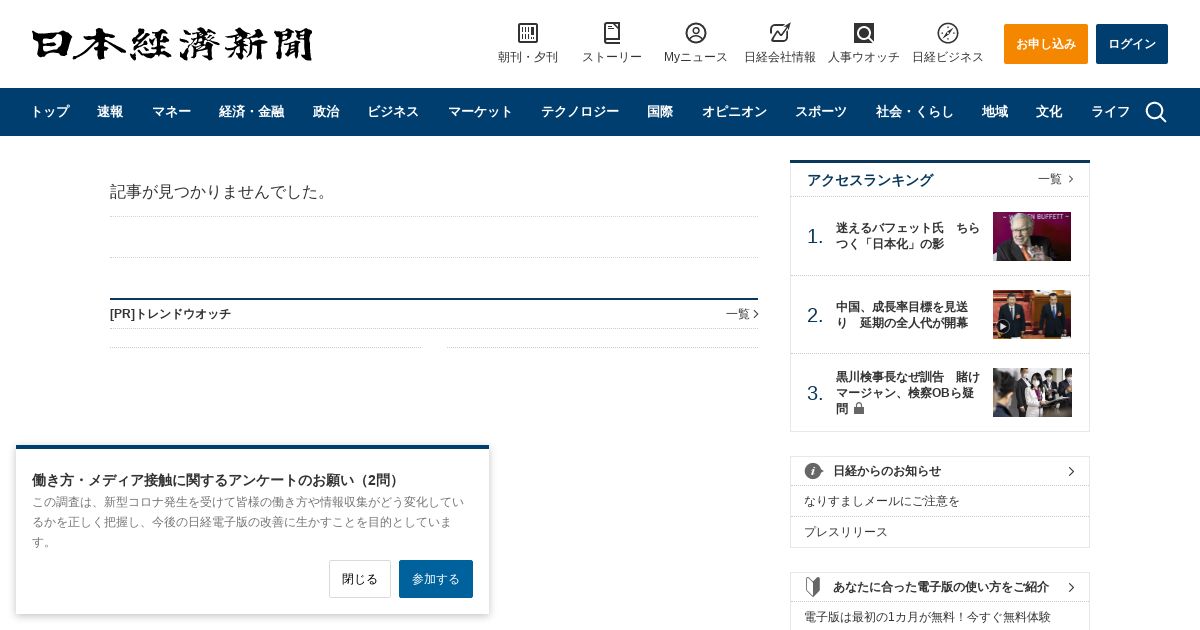Open the マーケット section
The image size is (1200, 630).
tap(480, 112)
